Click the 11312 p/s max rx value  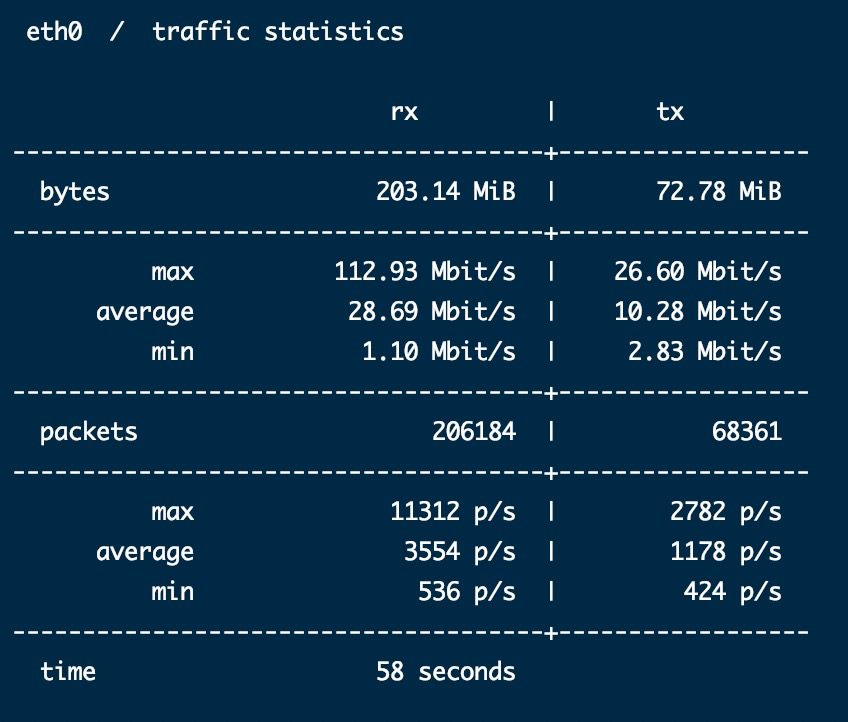[x=453, y=511]
